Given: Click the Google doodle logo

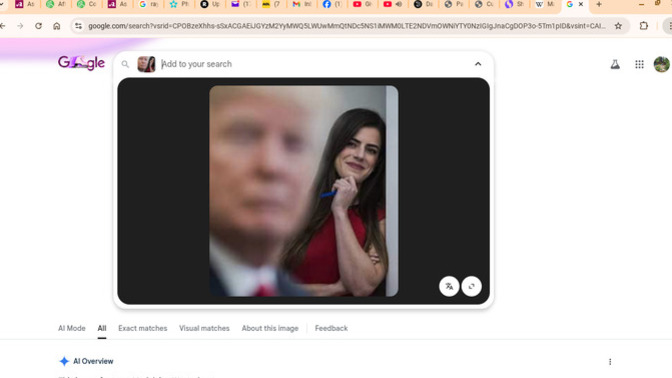Looking at the screenshot, I should pos(81,63).
